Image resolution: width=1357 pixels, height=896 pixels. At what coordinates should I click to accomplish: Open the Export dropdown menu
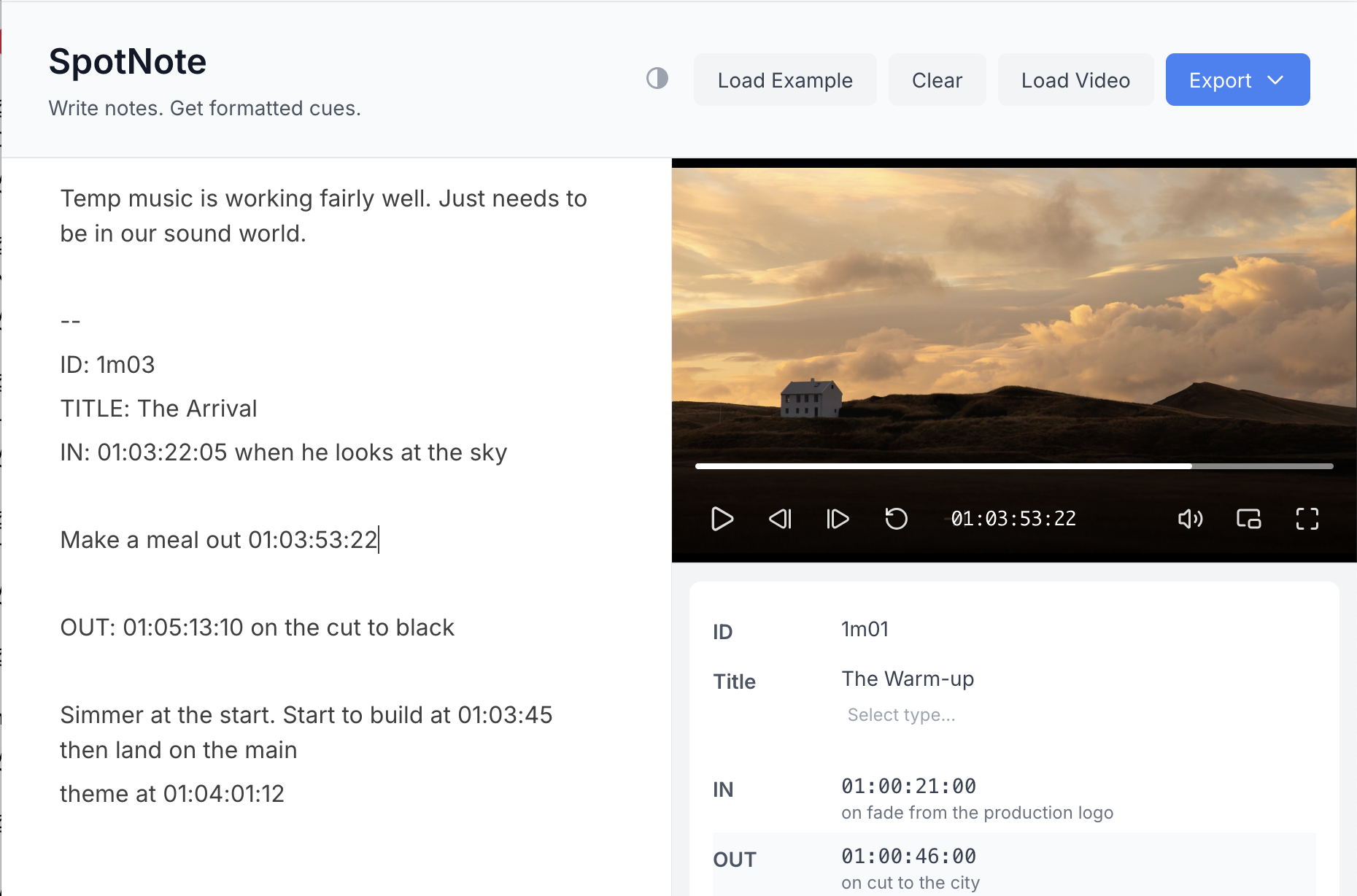click(1237, 80)
